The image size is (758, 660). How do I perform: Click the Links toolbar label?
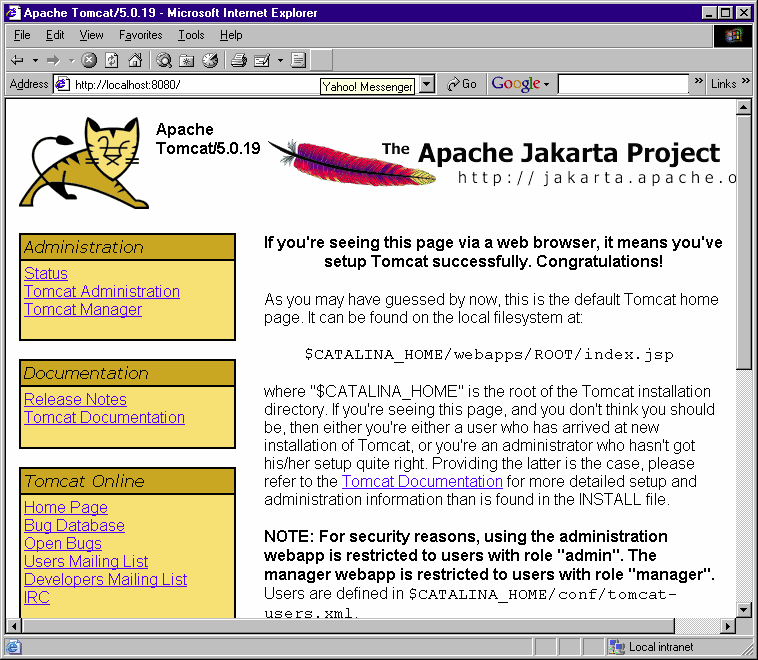click(x=724, y=84)
